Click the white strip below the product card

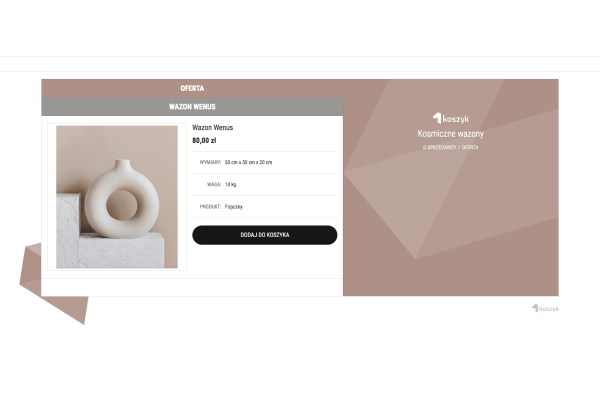tap(192, 287)
